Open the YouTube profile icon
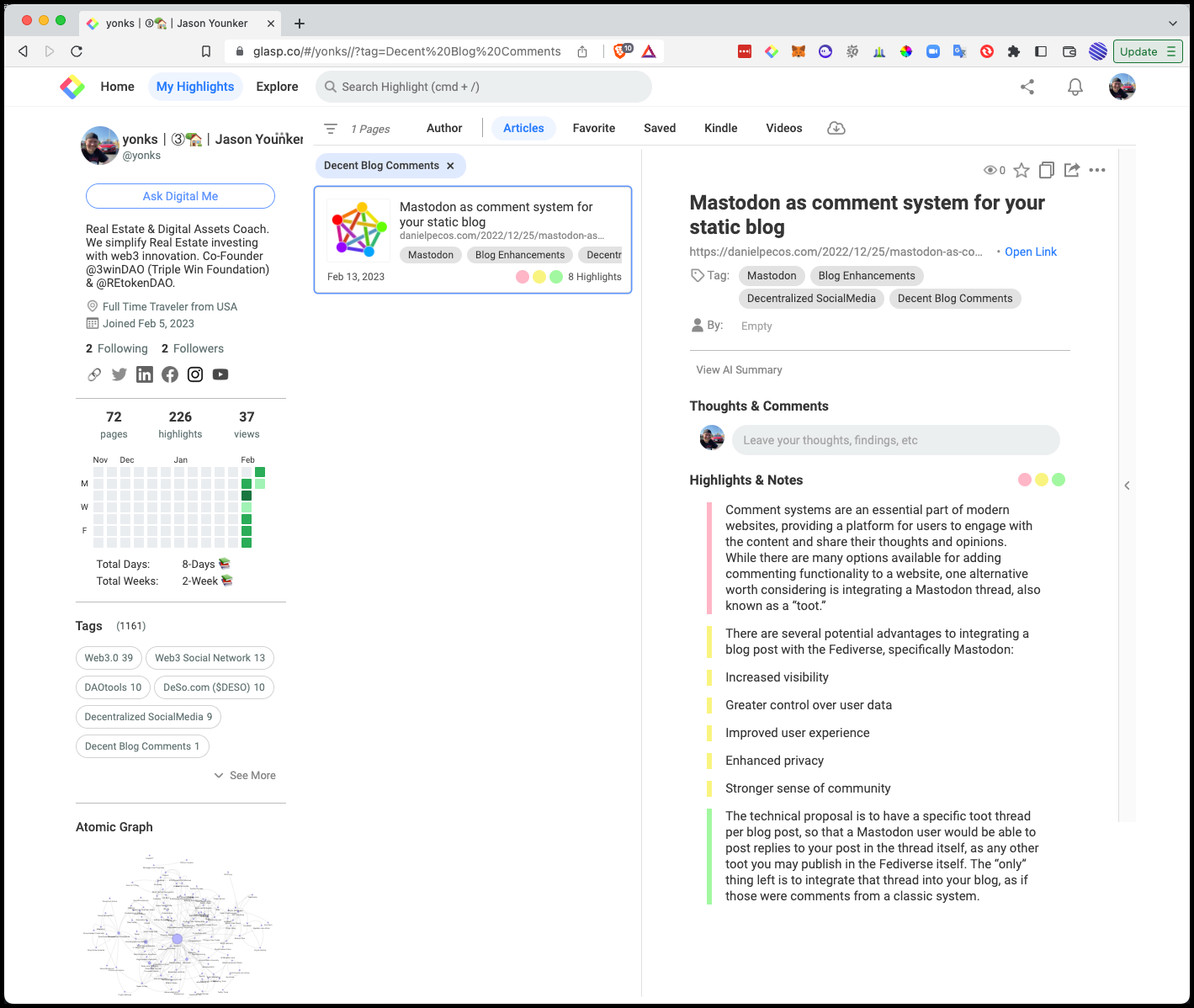 pos(220,375)
